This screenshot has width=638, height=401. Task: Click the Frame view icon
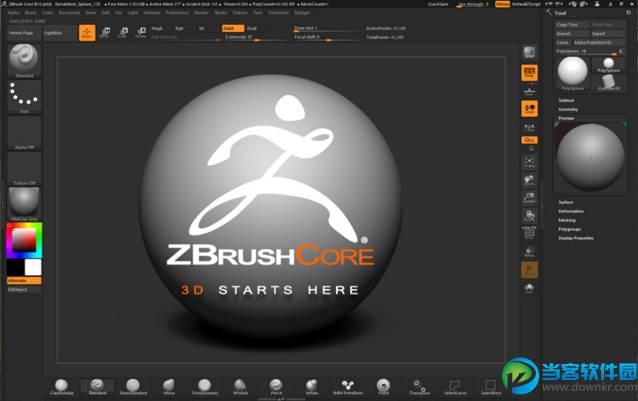pyautogui.click(x=529, y=162)
